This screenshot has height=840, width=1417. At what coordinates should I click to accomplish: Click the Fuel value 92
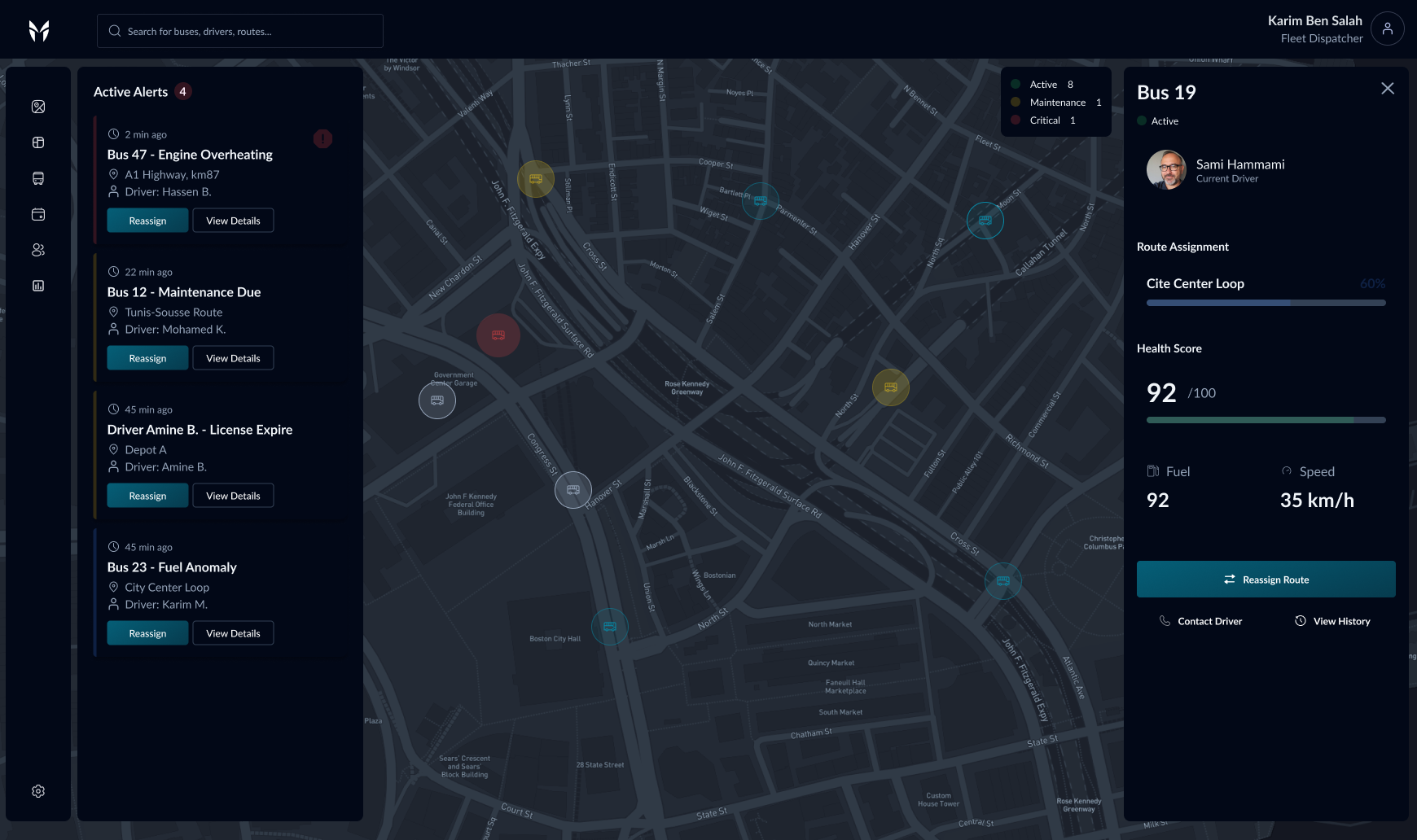point(1157,501)
